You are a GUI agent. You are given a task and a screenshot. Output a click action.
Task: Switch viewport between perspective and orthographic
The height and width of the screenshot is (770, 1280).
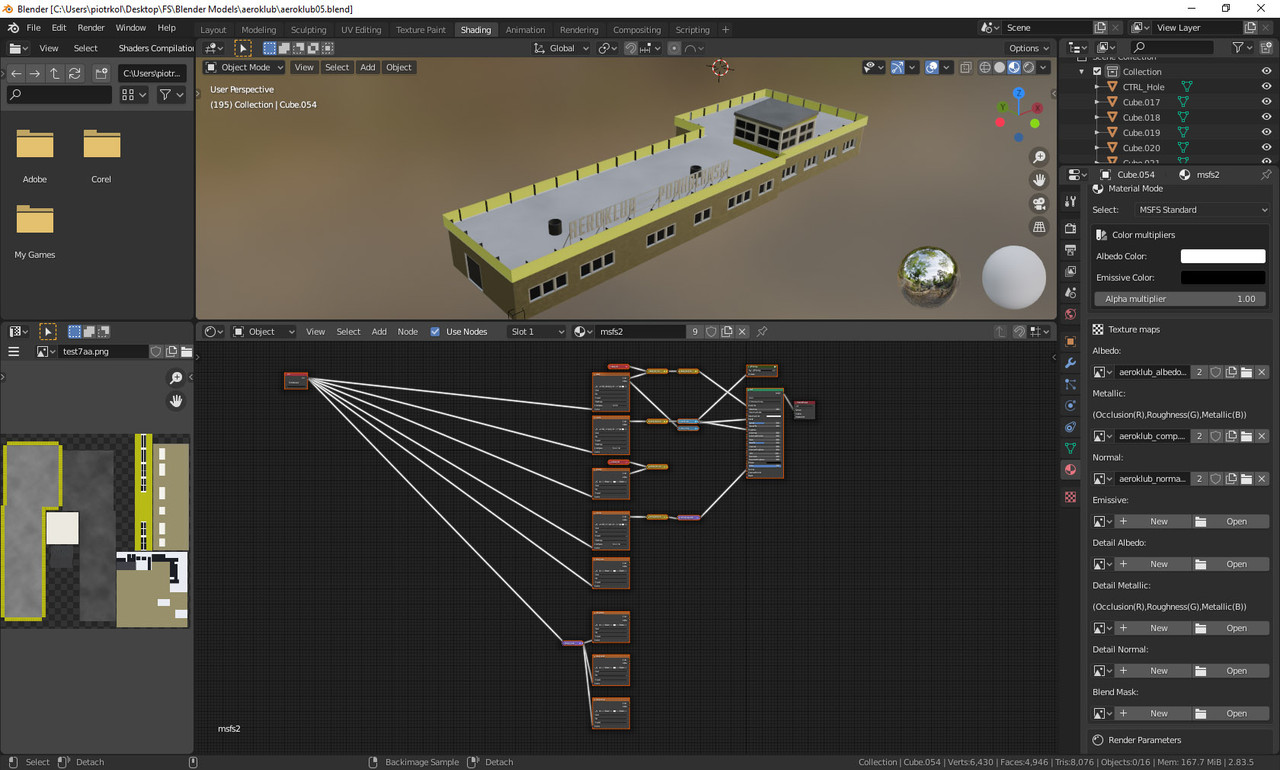click(1040, 227)
